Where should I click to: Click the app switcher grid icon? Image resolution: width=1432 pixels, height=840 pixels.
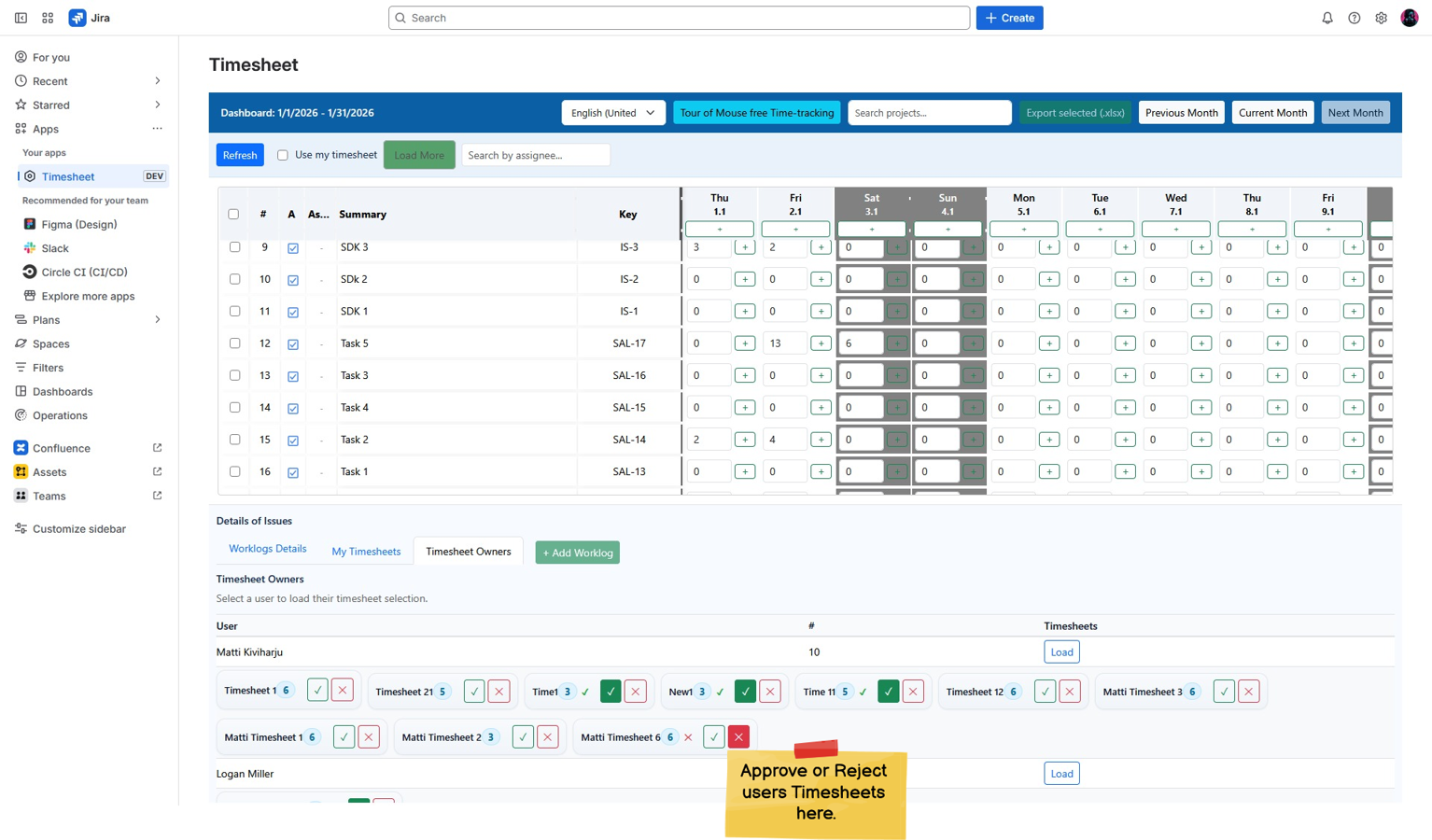(x=48, y=18)
